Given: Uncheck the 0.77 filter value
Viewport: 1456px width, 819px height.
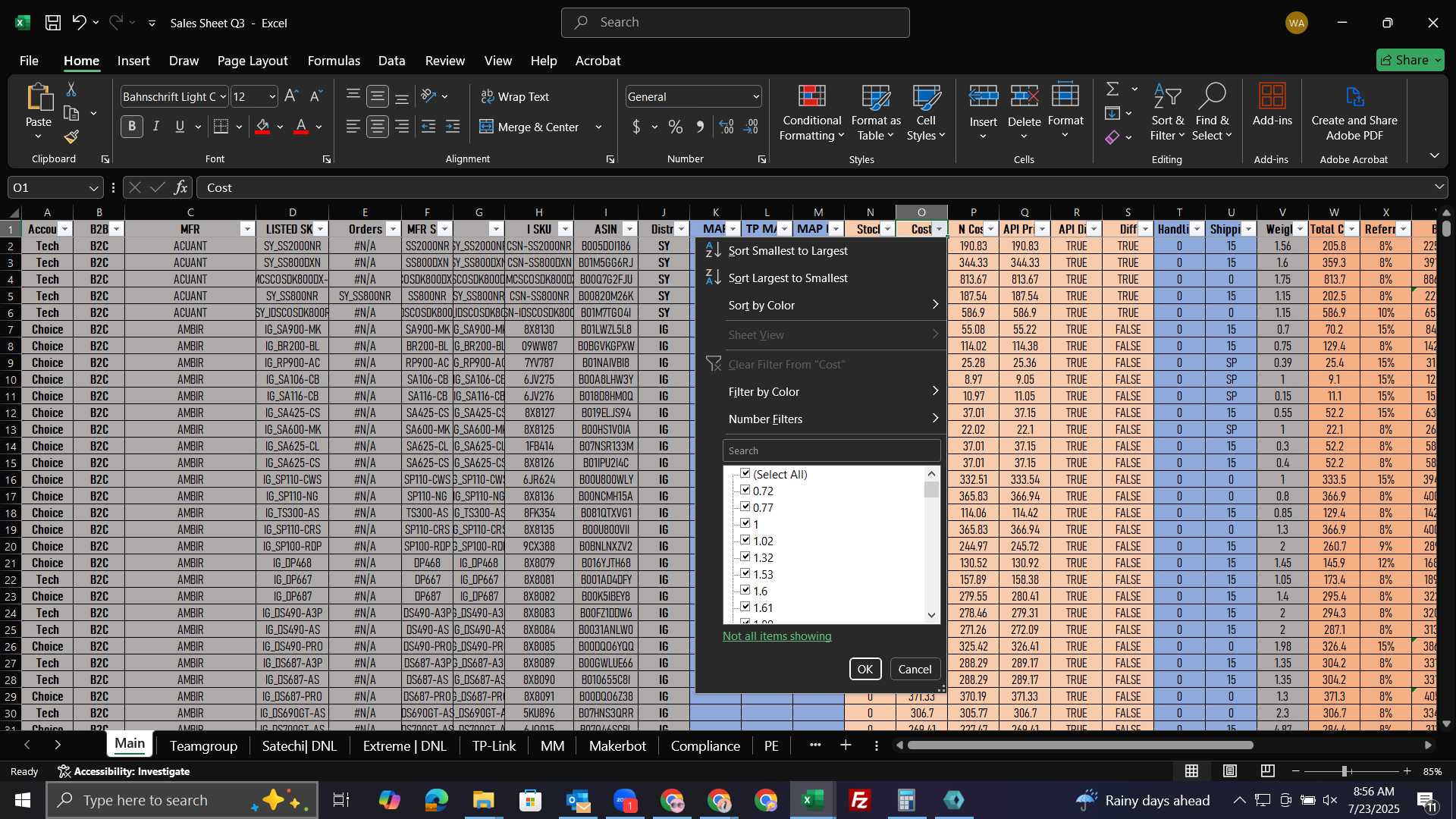Looking at the screenshot, I should point(745,507).
